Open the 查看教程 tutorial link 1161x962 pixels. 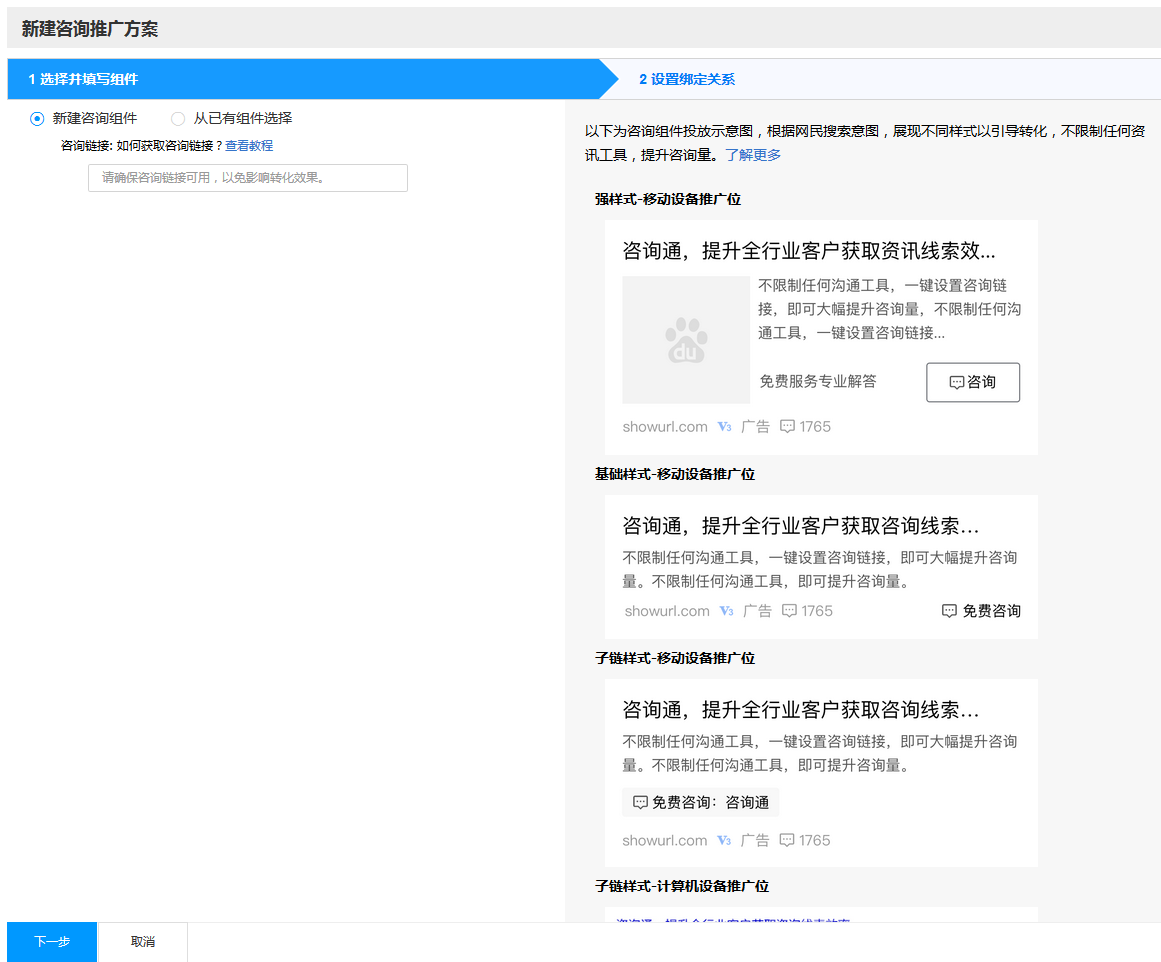tap(249, 146)
